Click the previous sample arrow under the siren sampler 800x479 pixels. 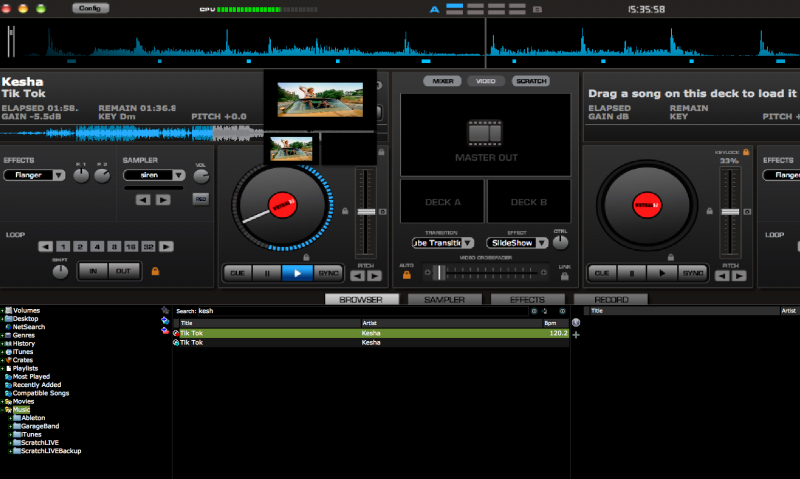143,199
